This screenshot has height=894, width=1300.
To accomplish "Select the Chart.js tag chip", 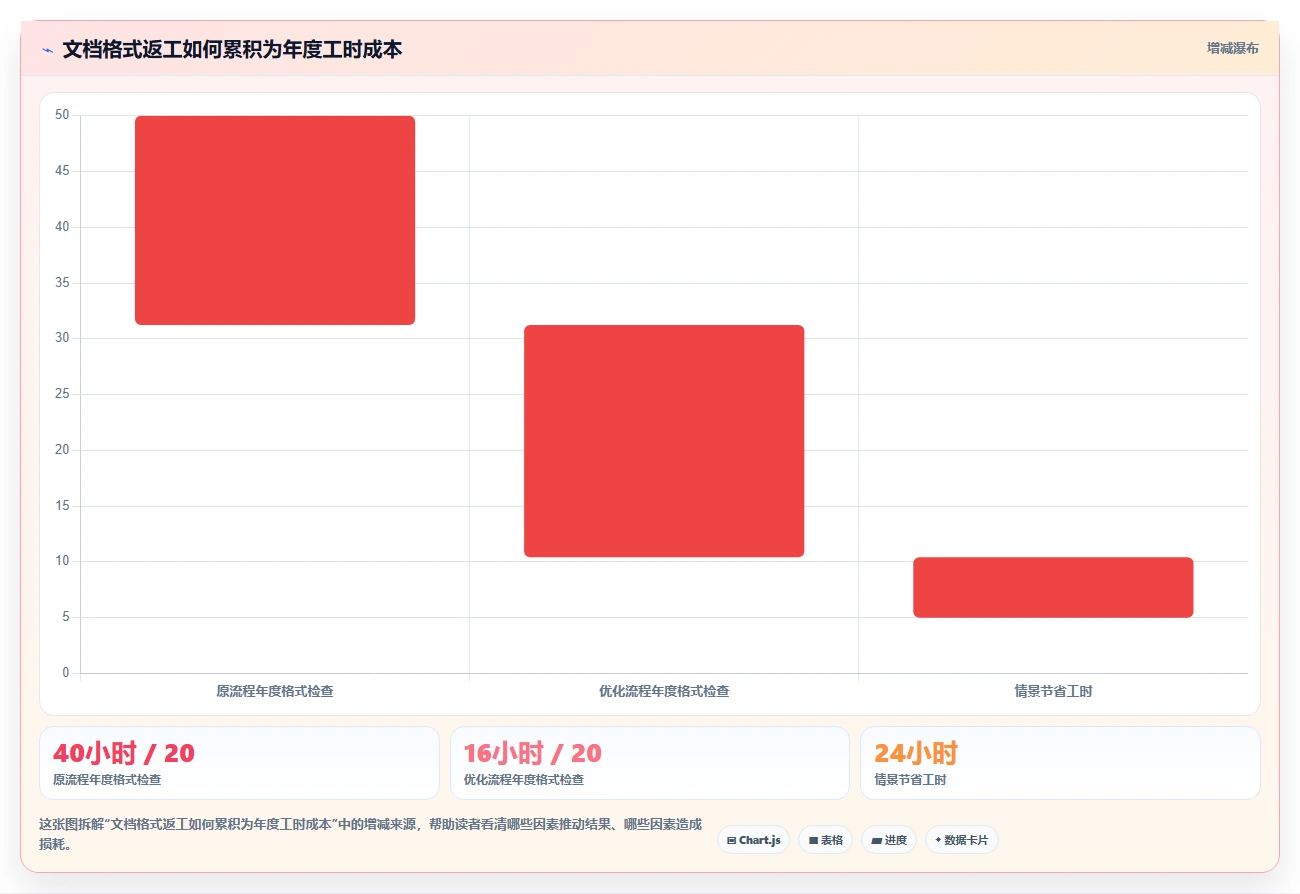I will (753, 840).
